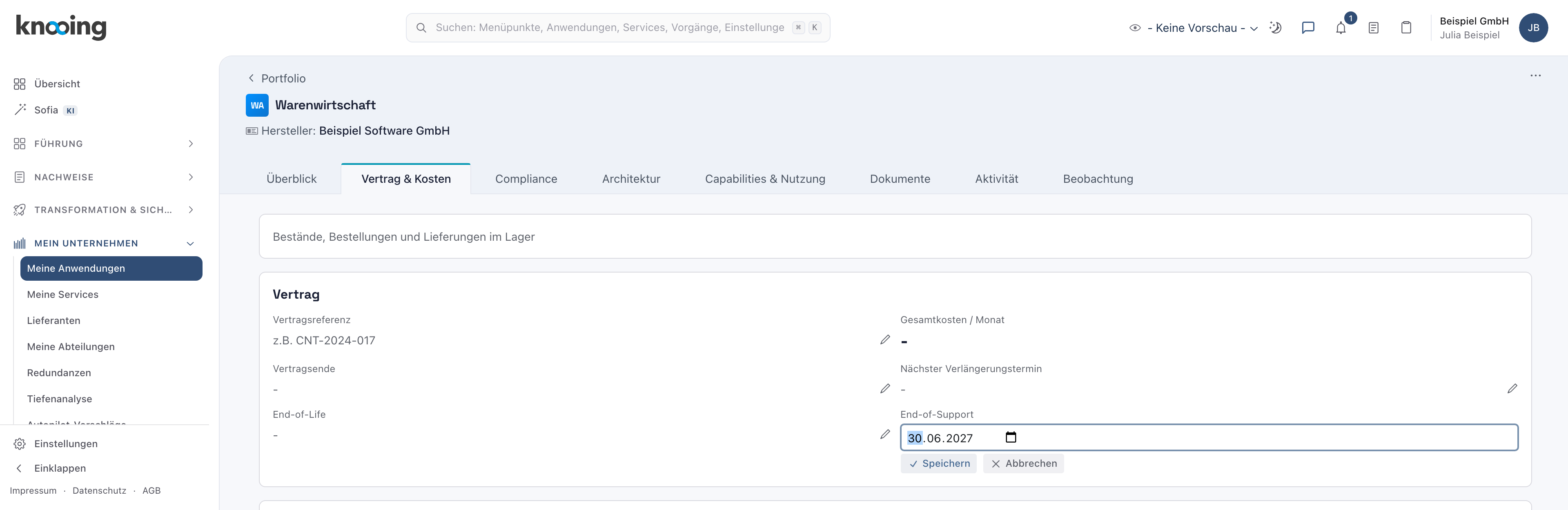Collapse the MEIN UNTERNEHMEN section
Viewport: 1568px width, 510px height.
coord(104,243)
